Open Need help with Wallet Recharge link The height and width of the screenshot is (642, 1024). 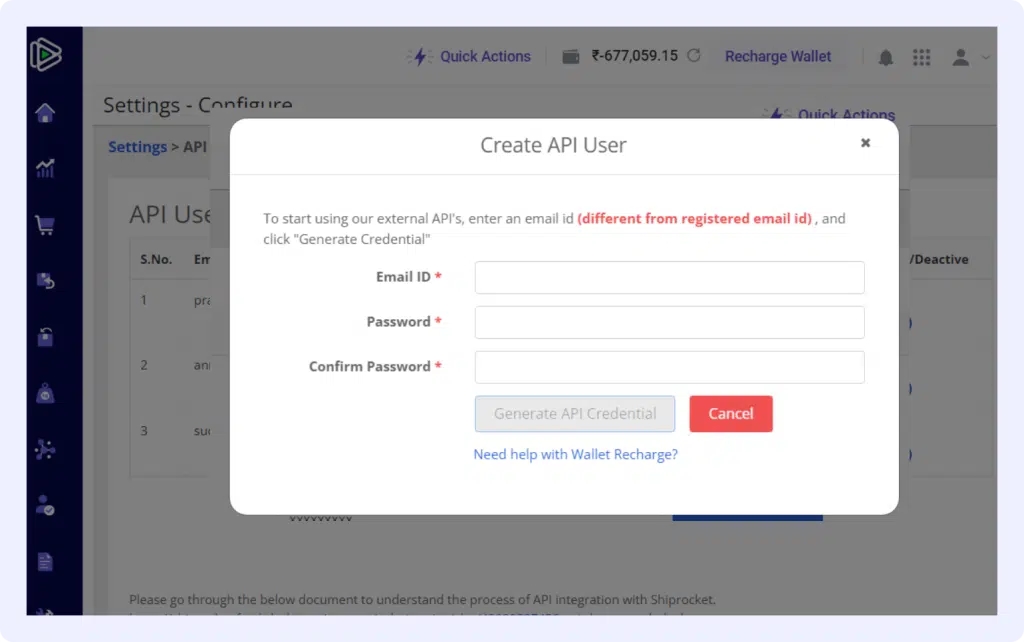click(575, 454)
